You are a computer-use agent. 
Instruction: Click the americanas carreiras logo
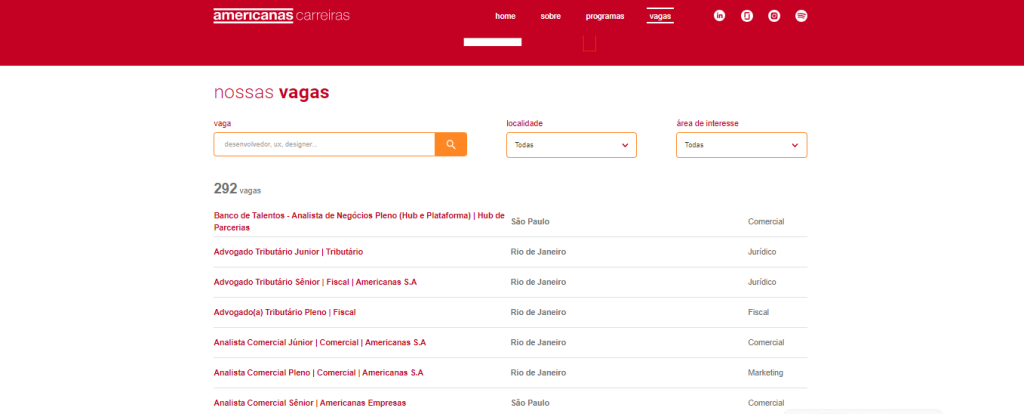[x=281, y=15]
